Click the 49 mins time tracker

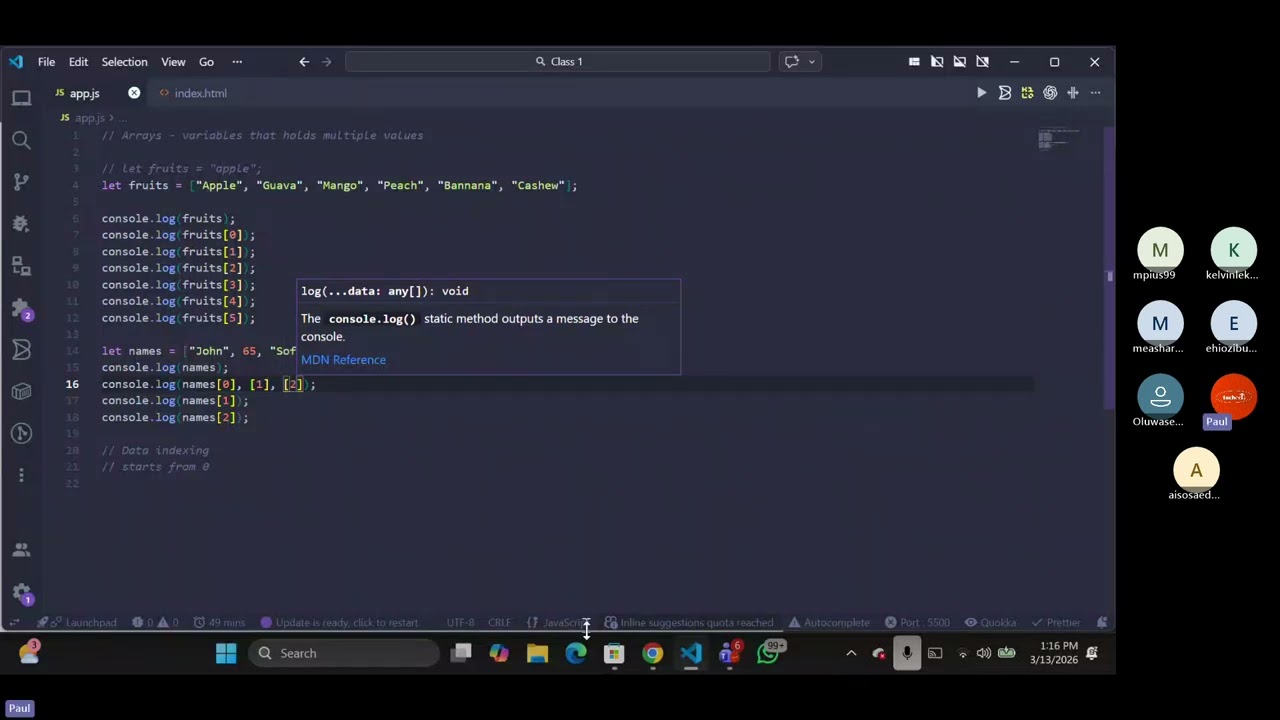219,623
